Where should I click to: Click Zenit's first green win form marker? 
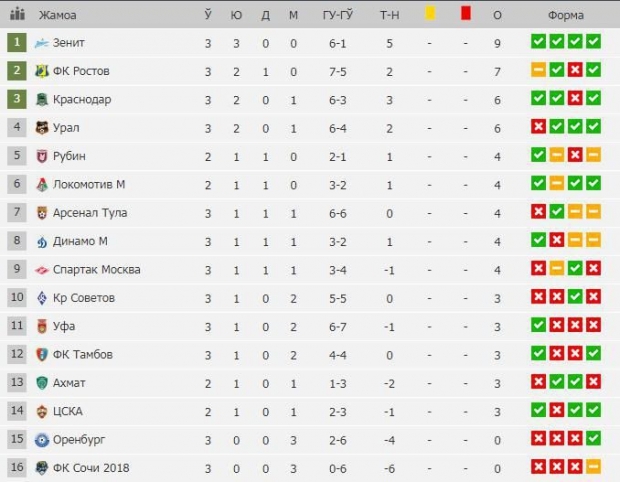tap(538, 42)
